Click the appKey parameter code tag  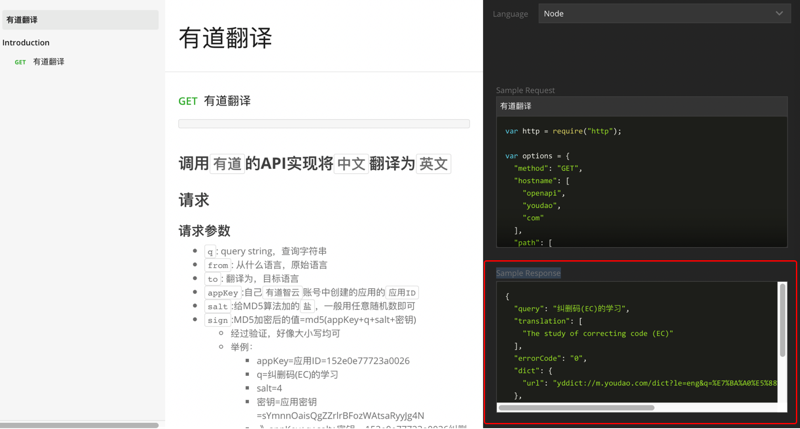[x=223, y=293]
